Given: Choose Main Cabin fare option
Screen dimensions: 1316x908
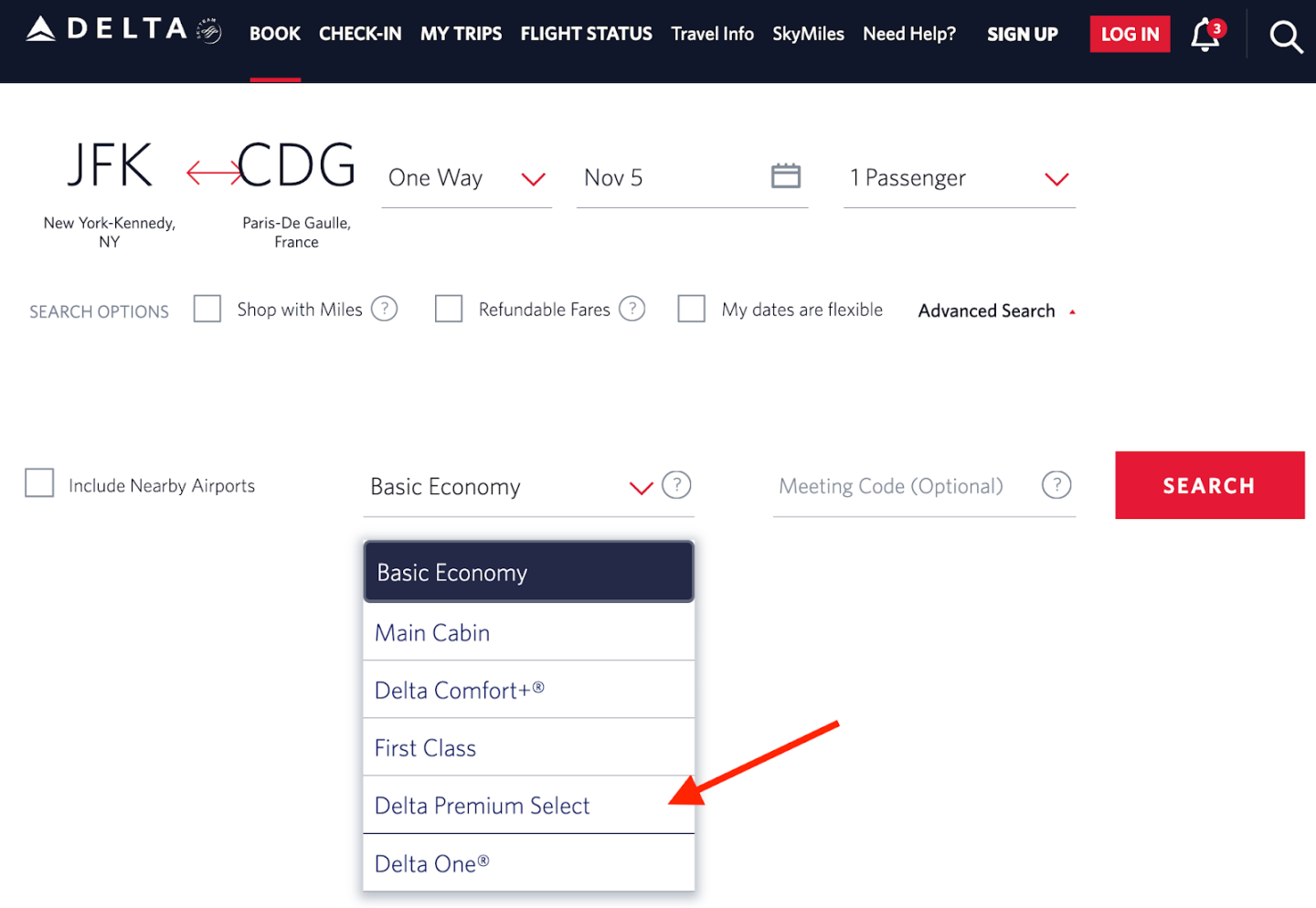Looking at the screenshot, I should (432, 633).
